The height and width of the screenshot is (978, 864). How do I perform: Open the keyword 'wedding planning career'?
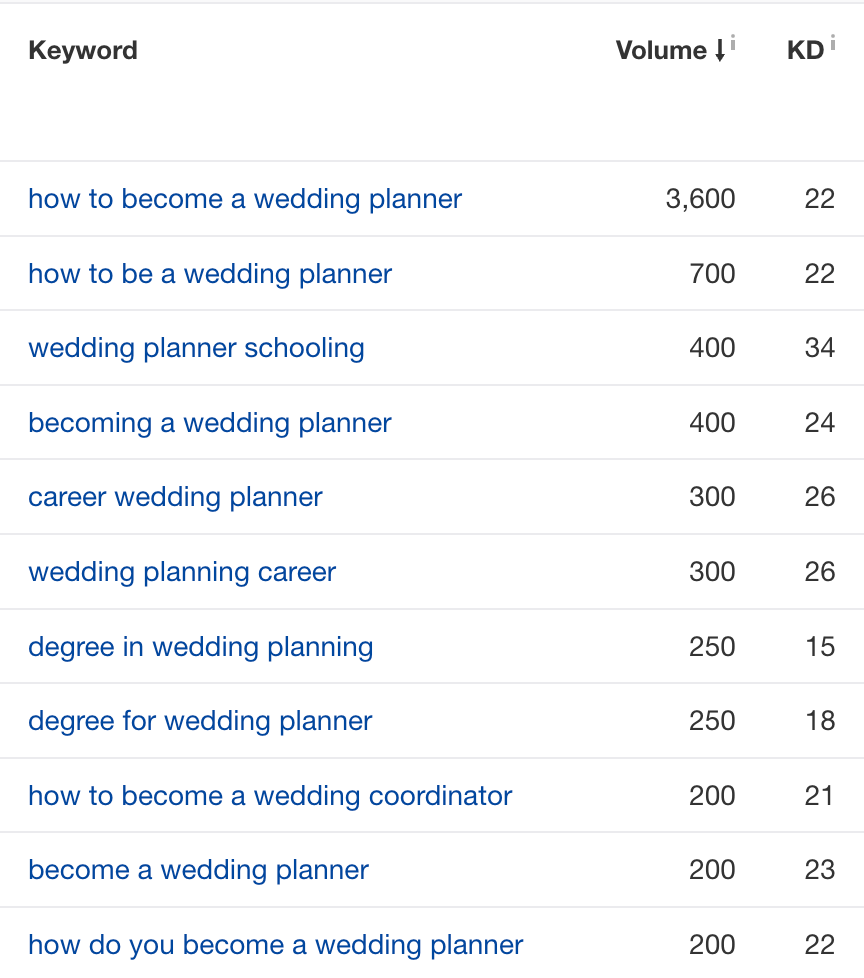pos(182,572)
